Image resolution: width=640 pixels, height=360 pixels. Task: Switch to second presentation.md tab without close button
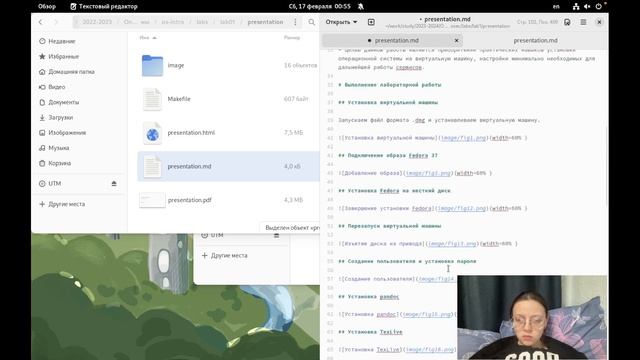pos(535,40)
